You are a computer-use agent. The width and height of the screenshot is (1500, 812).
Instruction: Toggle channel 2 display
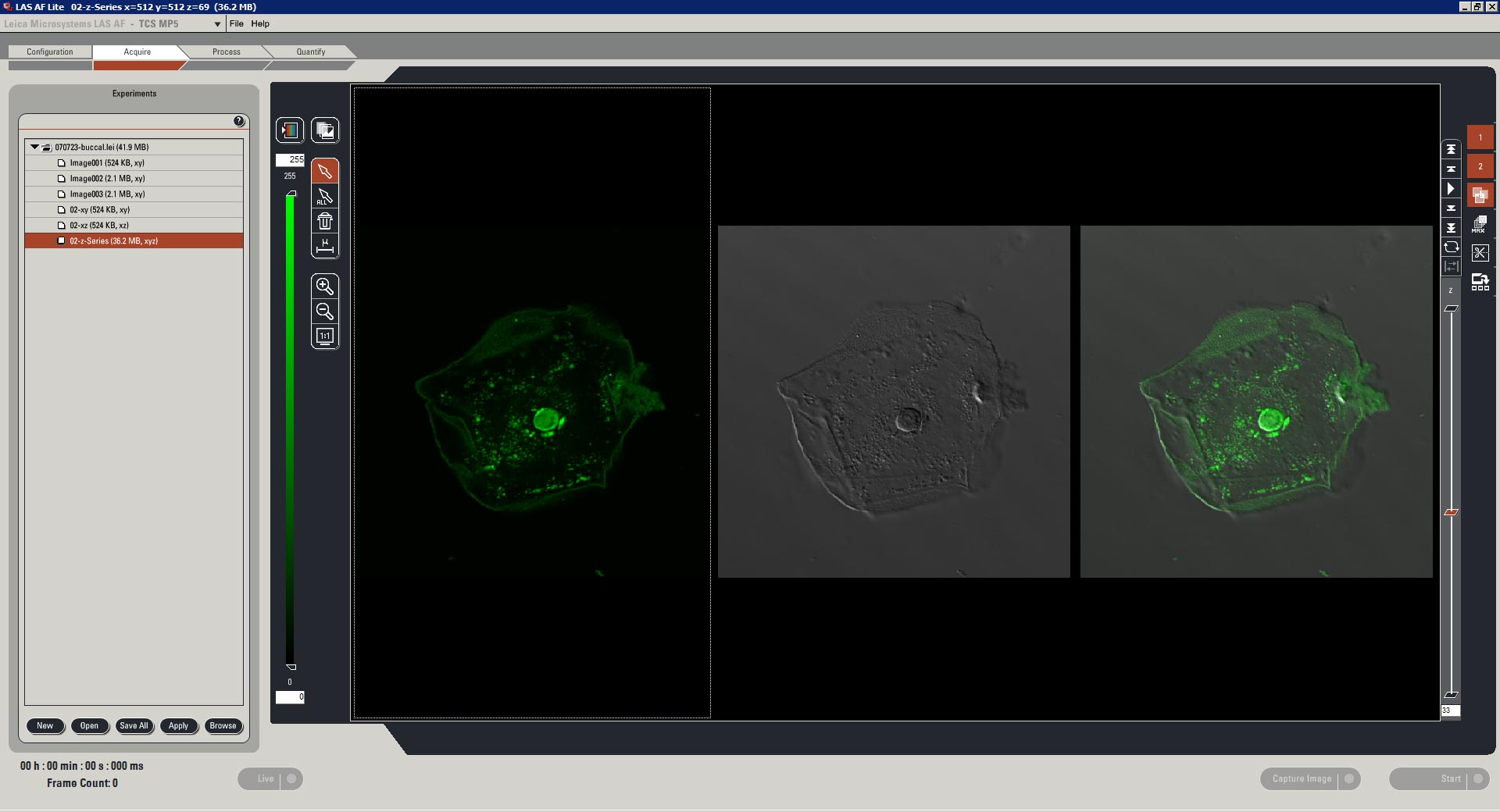coord(1480,166)
